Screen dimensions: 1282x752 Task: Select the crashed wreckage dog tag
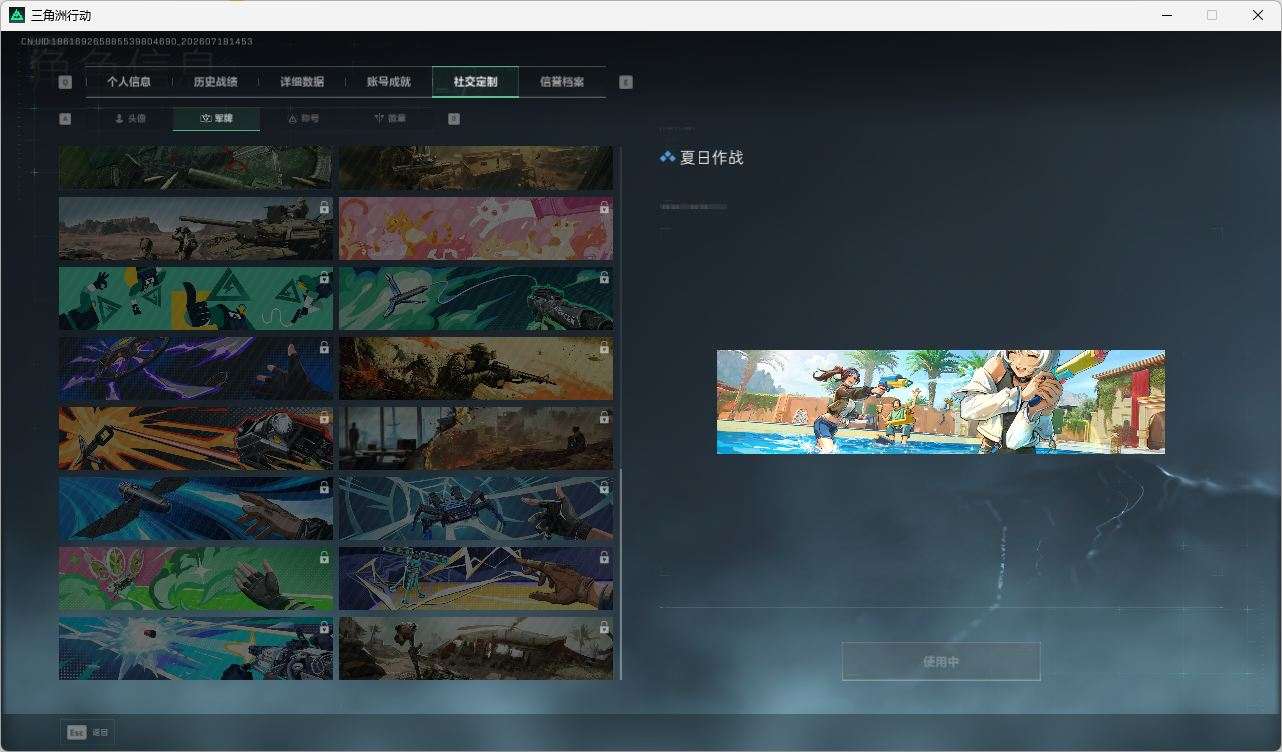[x=476, y=648]
